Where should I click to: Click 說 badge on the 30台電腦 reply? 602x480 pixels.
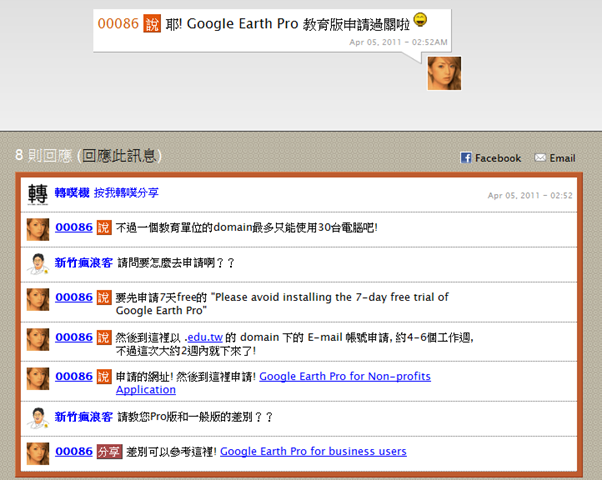pyautogui.click(x=104, y=227)
